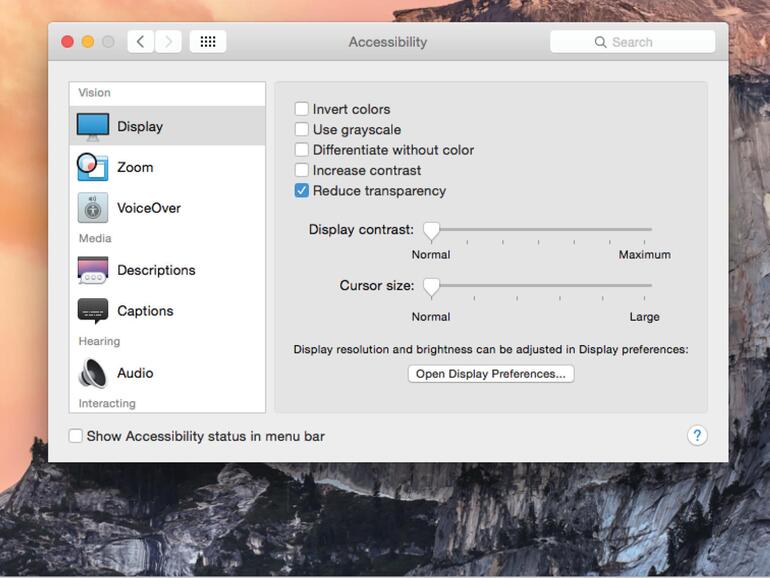The image size is (770, 578).
Task: Select the Audio speaker icon
Action: pyautogui.click(x=93, y=373)
